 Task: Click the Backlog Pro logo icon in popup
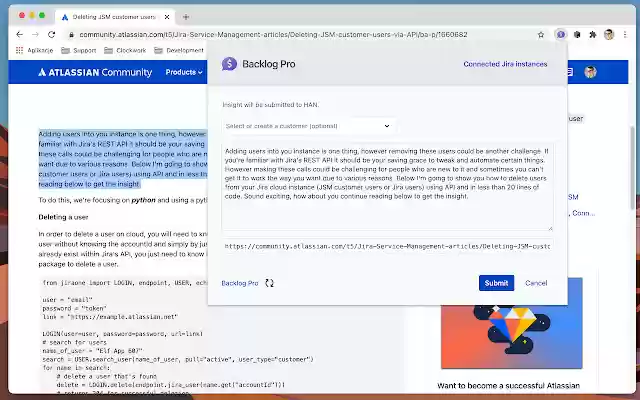coord(229,64)
